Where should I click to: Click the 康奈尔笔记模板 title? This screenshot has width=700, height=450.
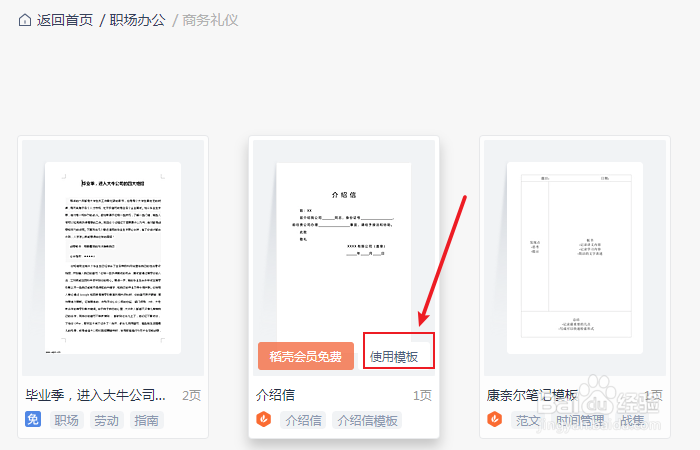pos(532,395)
